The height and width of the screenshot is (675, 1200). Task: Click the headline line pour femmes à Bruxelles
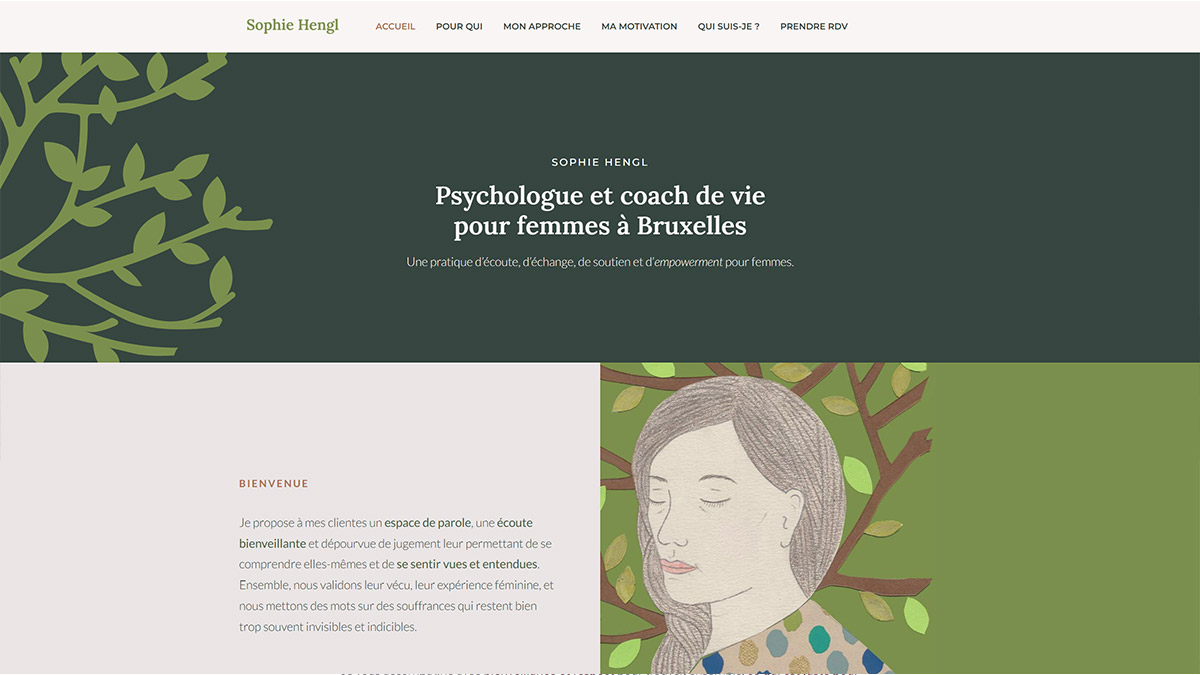600,226
